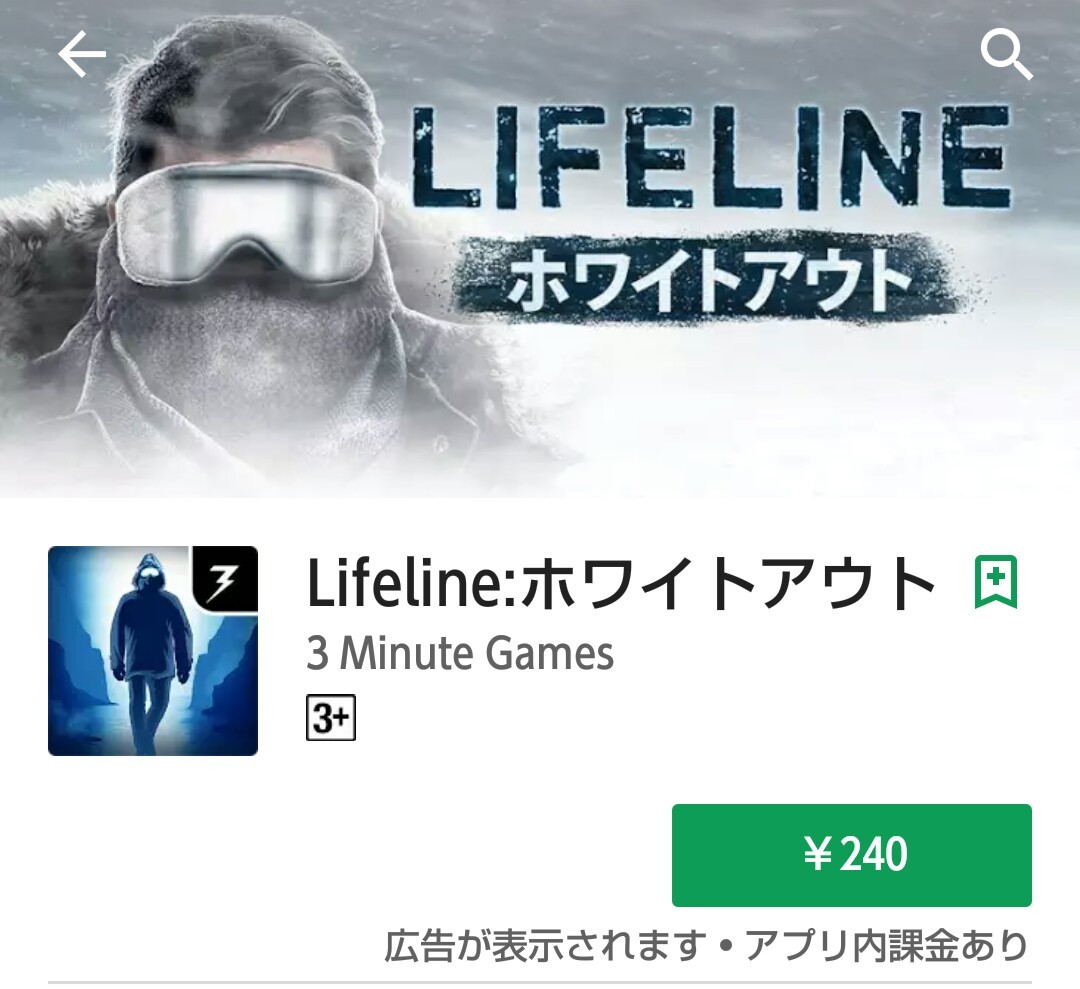Tap the 3+ content rating badge
This screenshot has width=1080, height=989.
coord(331,718)
